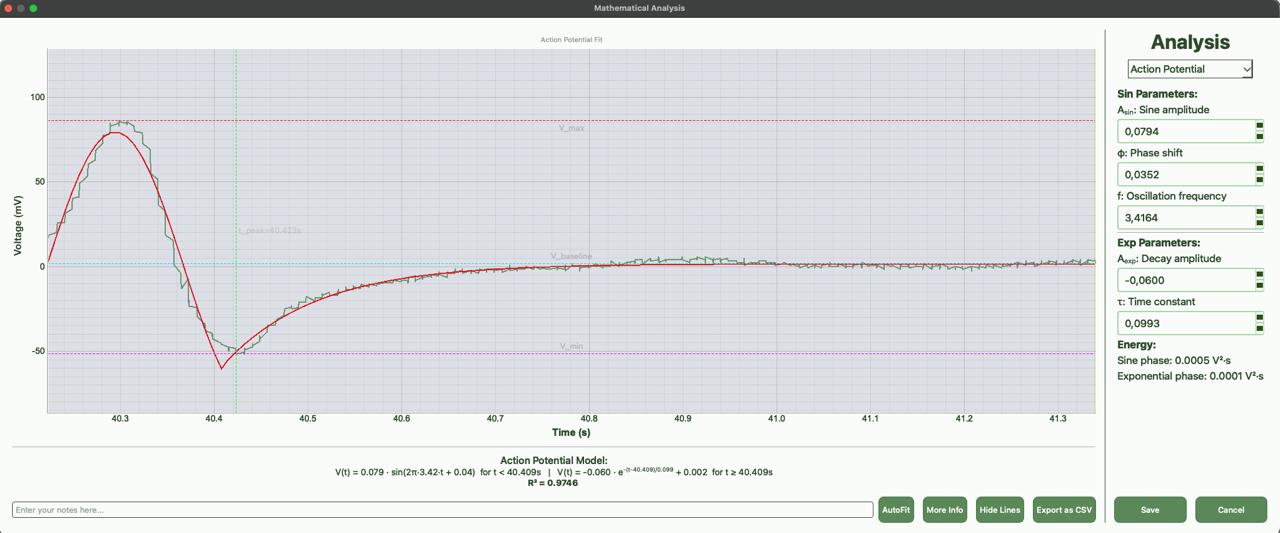Click the V_baseline line label
Image resolution: width=1280 pixels, height=533 pixels.
[x=571, y=256]
